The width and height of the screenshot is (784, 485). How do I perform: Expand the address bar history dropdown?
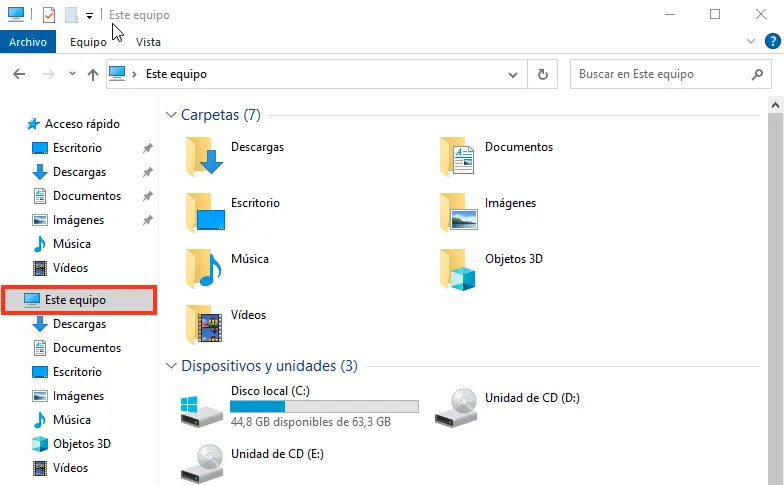[512, 74]
